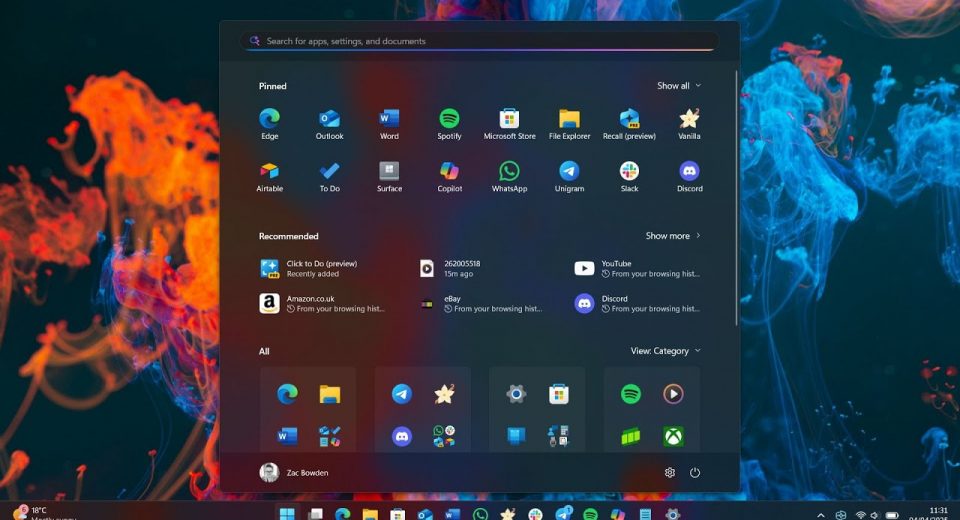Viewport: 960px width, 520px height.
Task: Open File Explorer in the All category group
Action: point(329,394)
